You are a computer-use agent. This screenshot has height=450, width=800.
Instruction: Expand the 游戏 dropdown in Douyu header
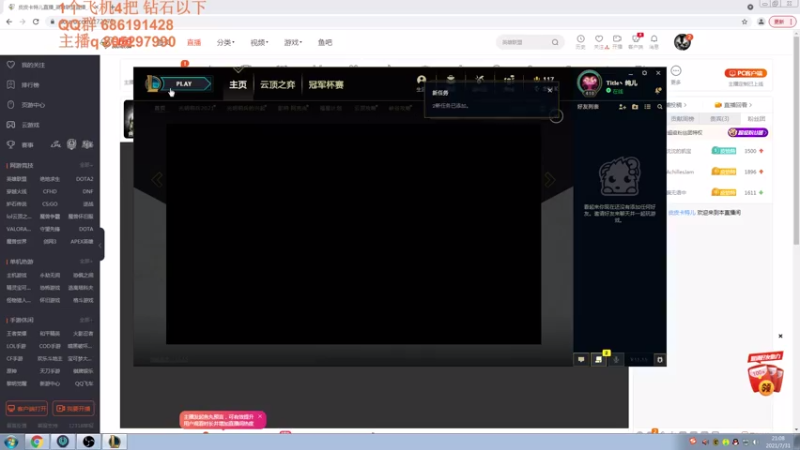click(x=293, y=42)
